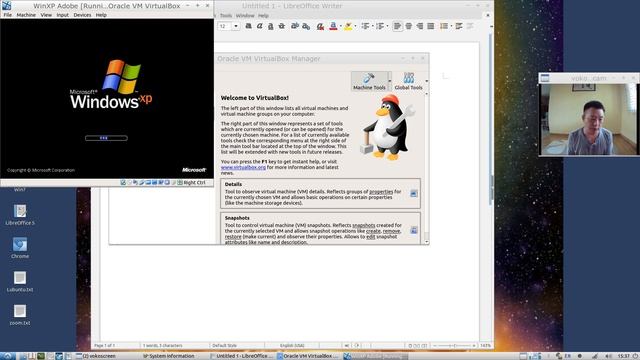
Task: Expand font color dropdown arrow
Action: (340, 26)
